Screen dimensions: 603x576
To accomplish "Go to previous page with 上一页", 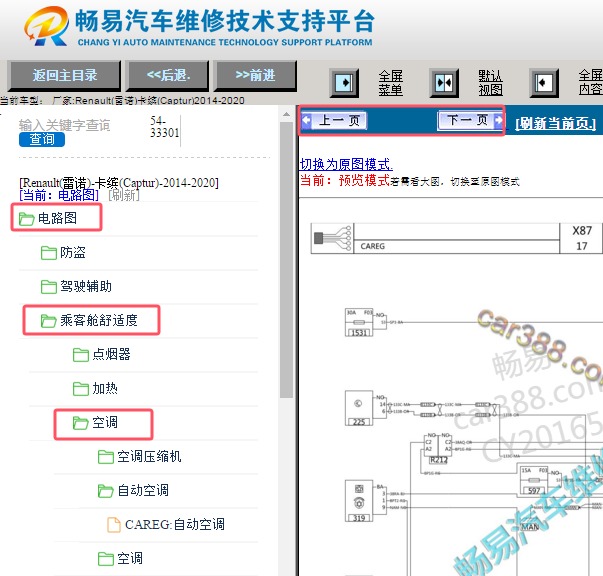I will [x=334, y=120].
